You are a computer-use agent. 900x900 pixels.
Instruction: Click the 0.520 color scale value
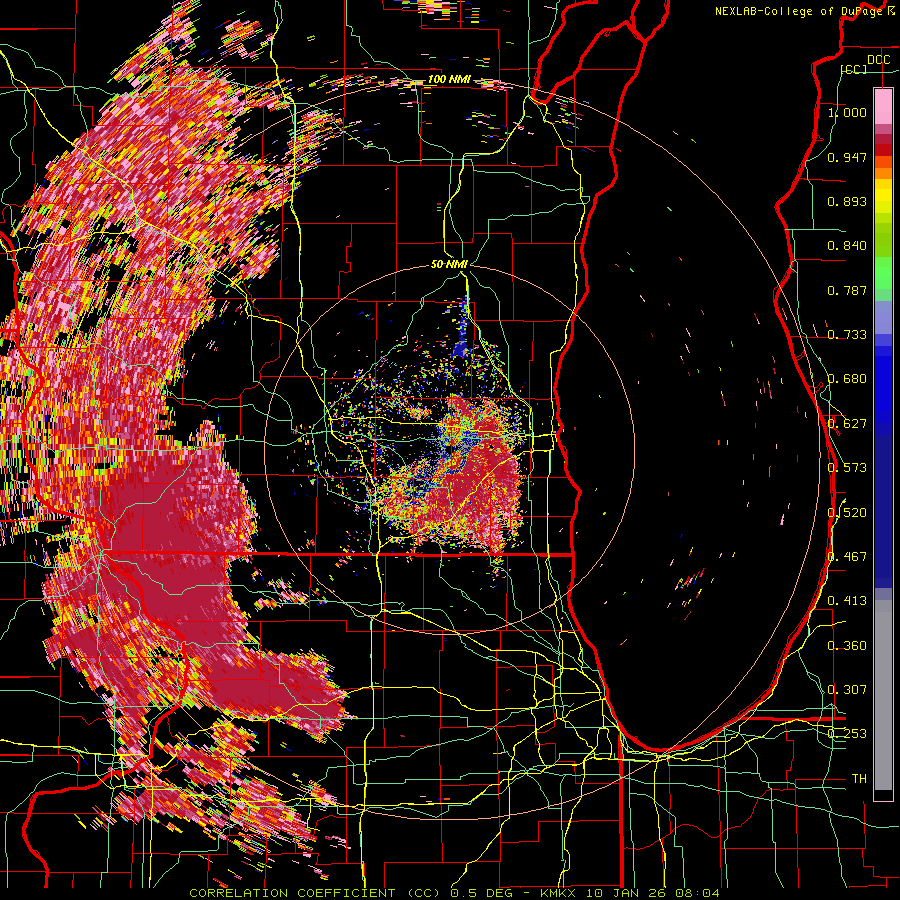coord(847,513)
